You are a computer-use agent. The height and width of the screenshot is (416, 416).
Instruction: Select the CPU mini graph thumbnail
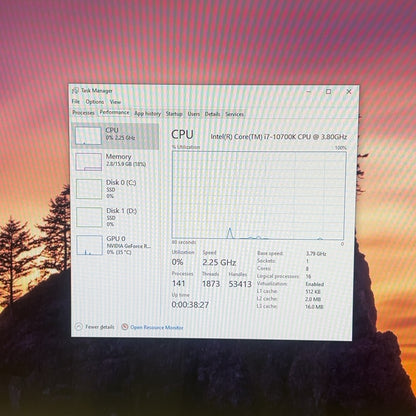coord(88,136)
